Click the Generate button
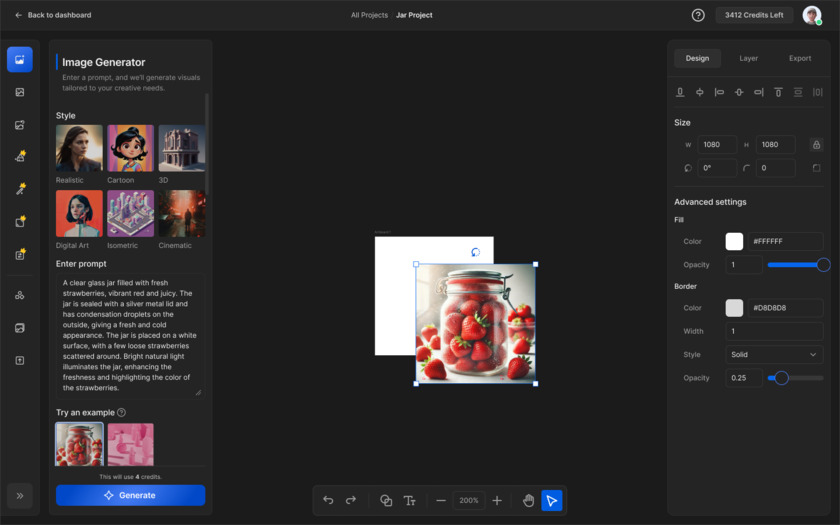Screen dimensions: 840x525 point(130,495)
